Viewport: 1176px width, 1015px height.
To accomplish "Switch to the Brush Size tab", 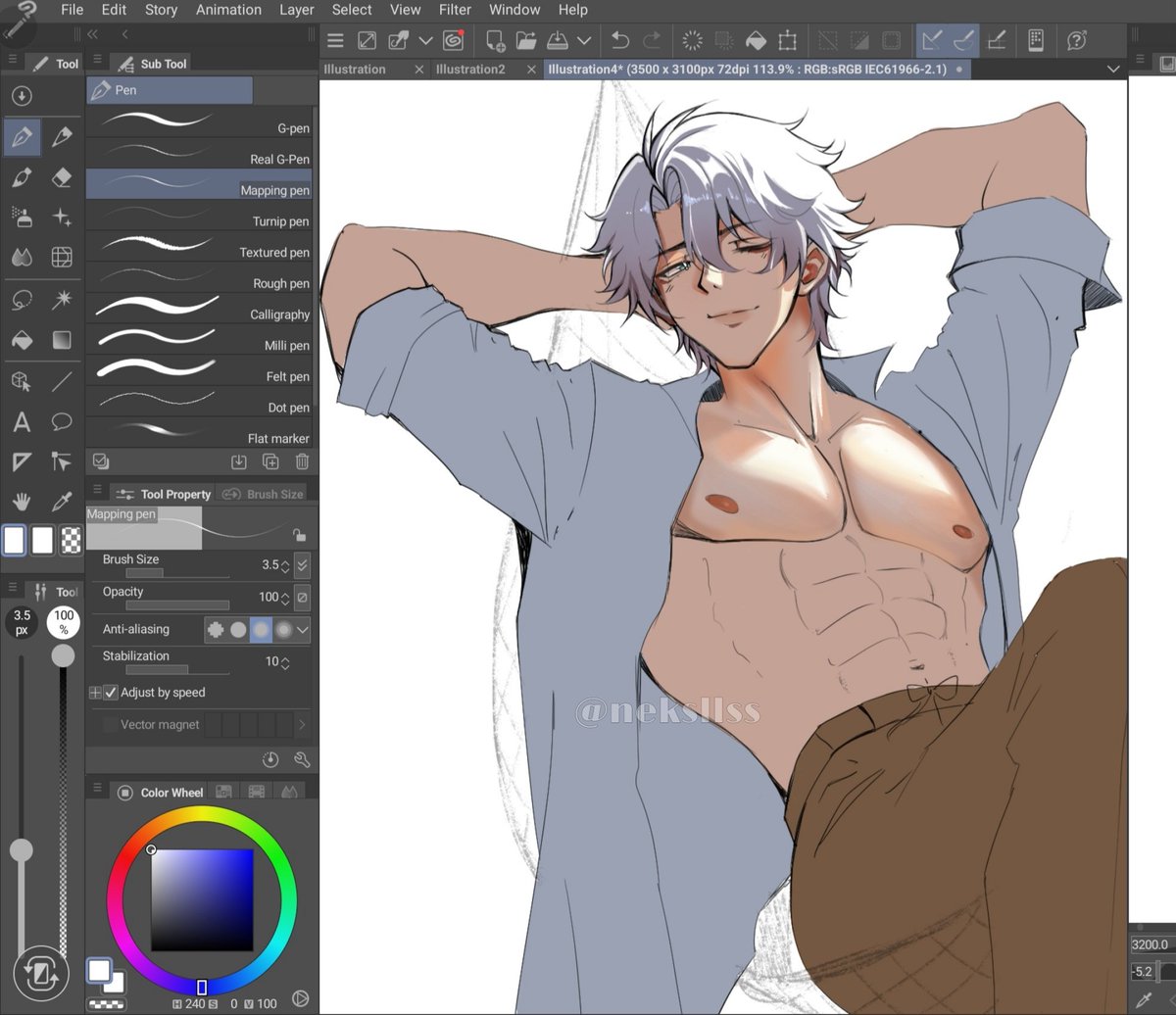I will click(x=264, y=494).
